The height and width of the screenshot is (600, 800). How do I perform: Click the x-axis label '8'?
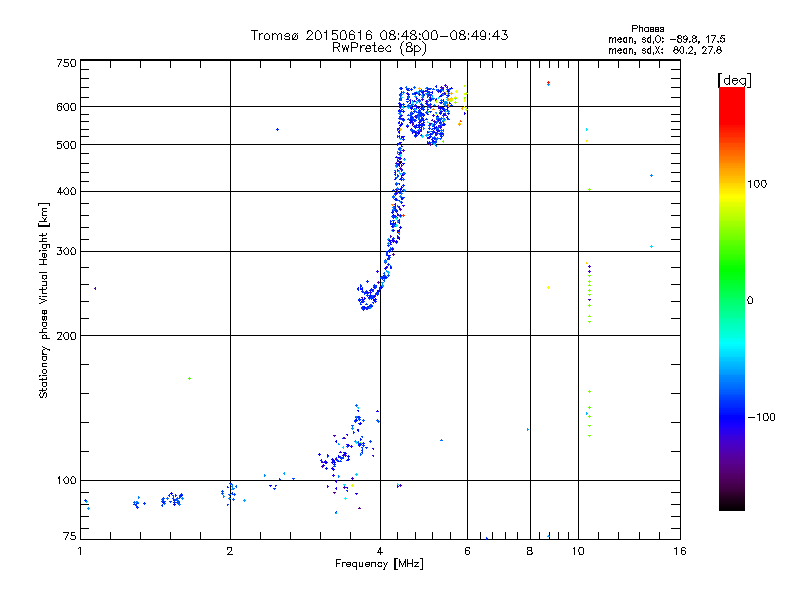pyautogui.click(x=530, y=551)
